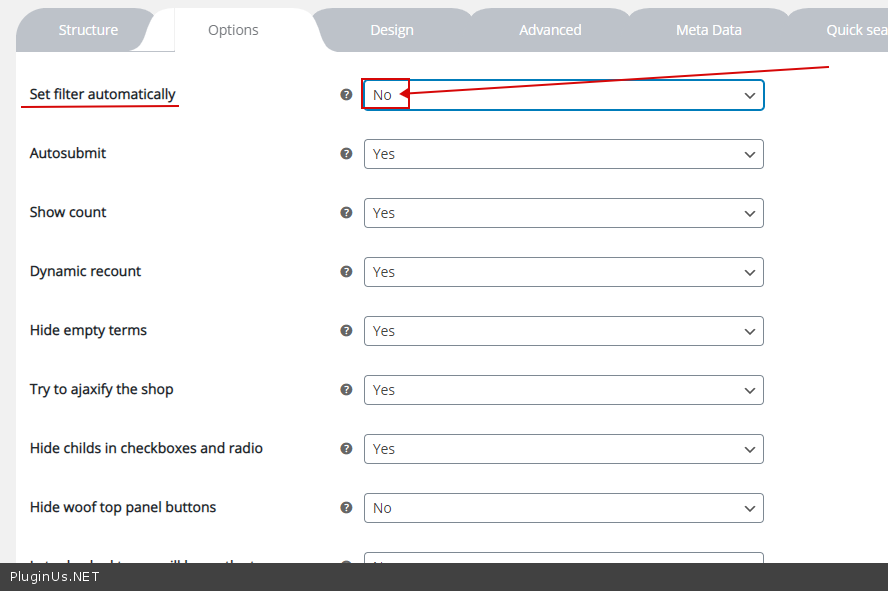Open Hide woof top panel buttons dropdown
The image size is (888, 591).
(x=563, y=508)
